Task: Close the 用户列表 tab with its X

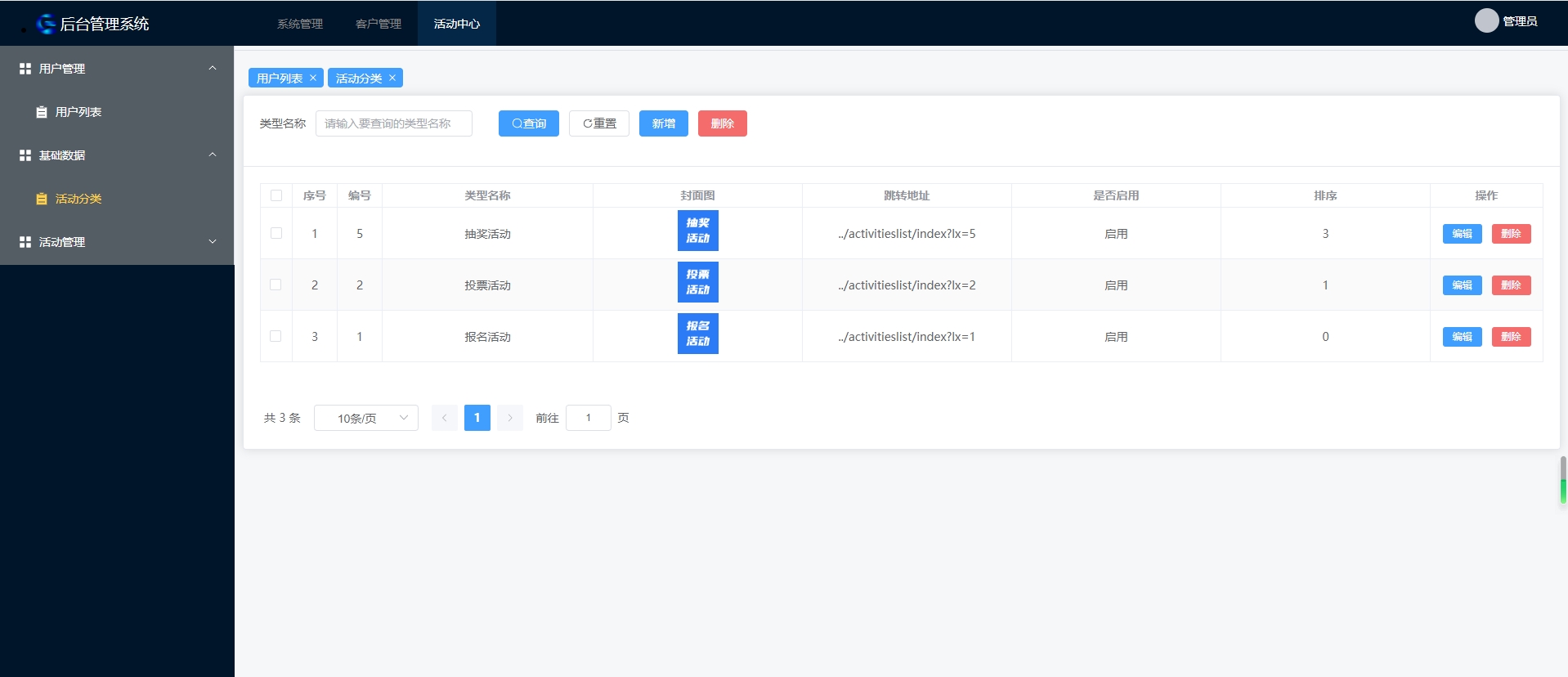Action: click(313, 78)
